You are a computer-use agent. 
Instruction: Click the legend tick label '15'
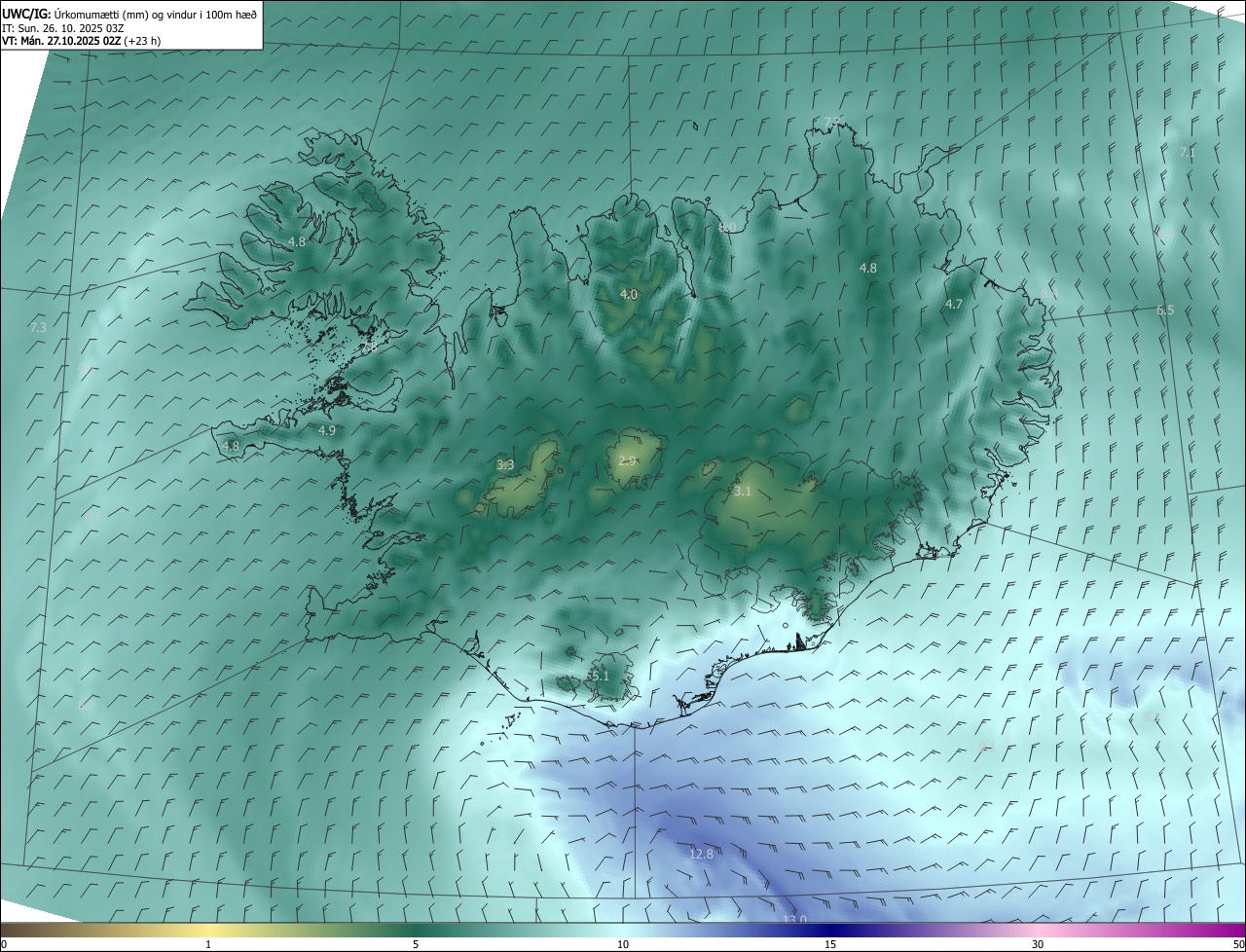830,944
